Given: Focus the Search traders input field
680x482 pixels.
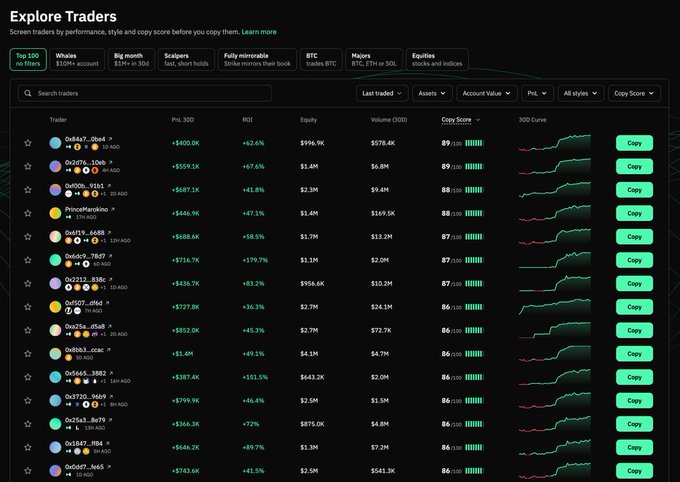Looking at the screenshot, I should click(x=145, y=93).
